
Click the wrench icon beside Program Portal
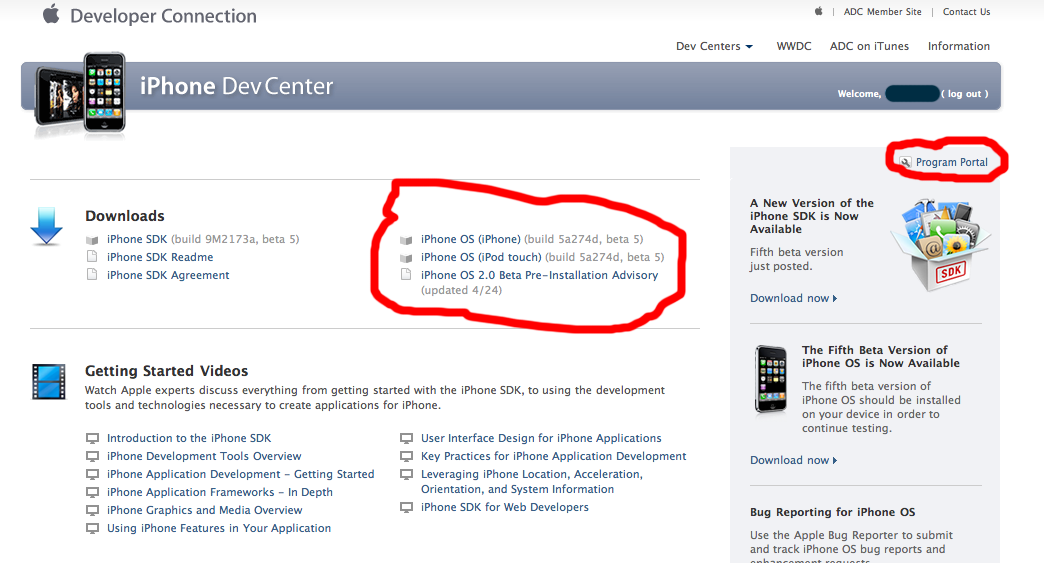906,162
